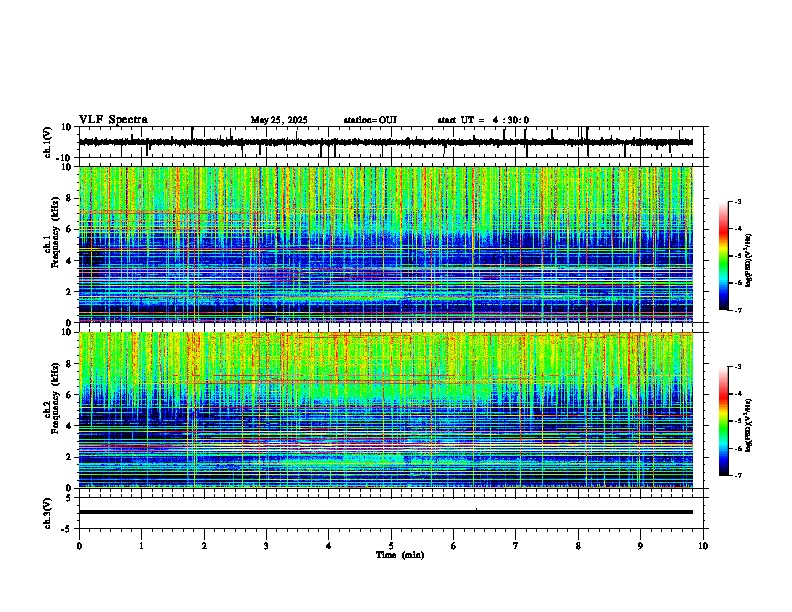Click the ch.1 spectrogram "8" kHz tick label
Screen dimensions: 792x612
pos(71,198)
